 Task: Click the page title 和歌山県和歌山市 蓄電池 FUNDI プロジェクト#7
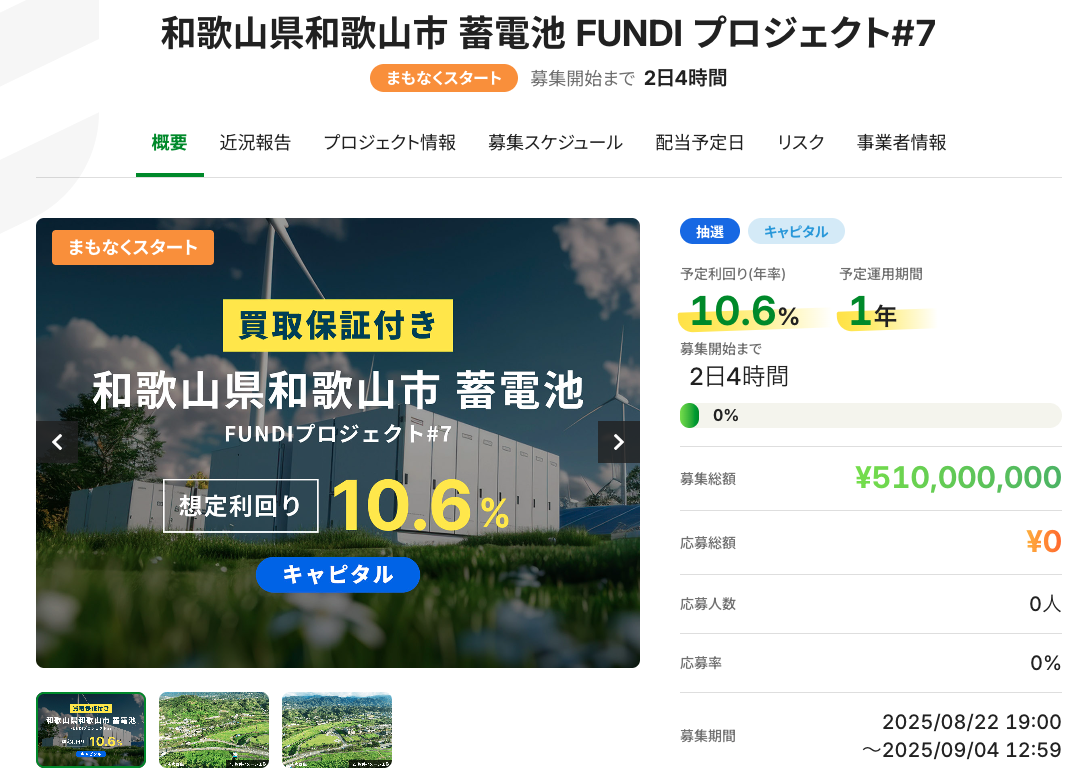pos(548,33)
